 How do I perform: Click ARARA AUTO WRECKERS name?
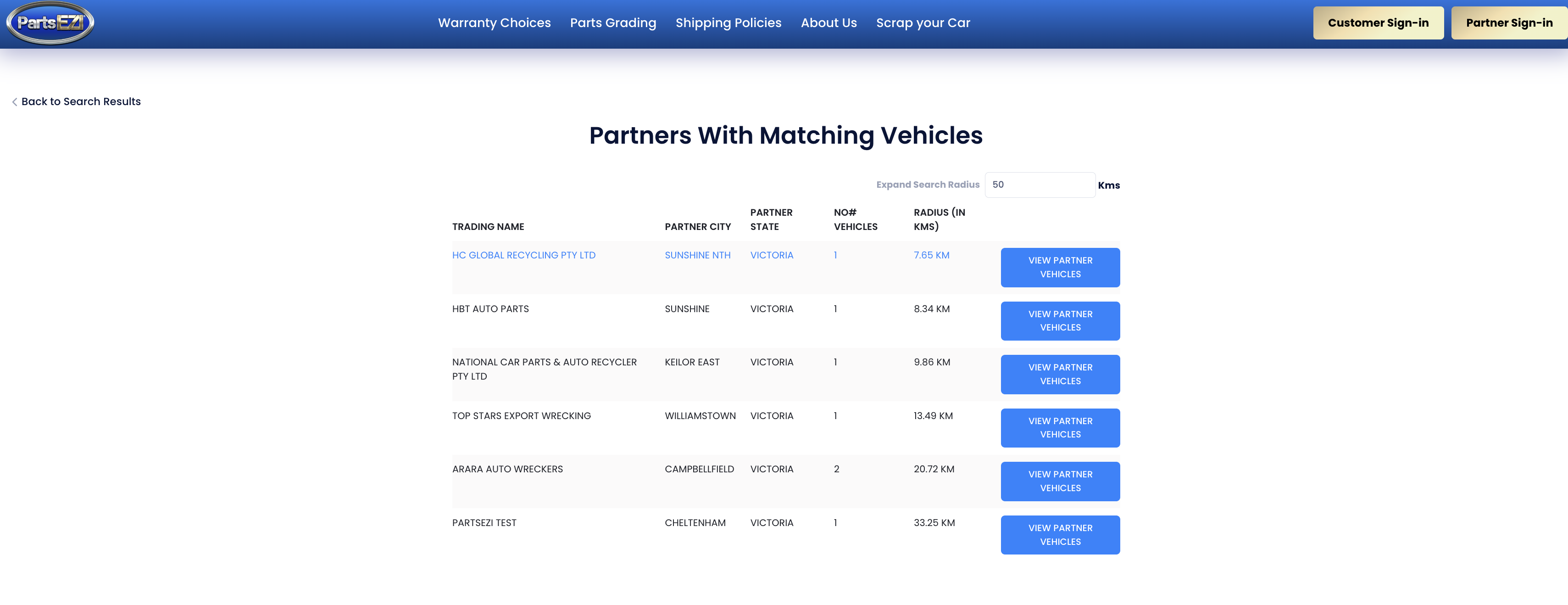coord(507,469)
